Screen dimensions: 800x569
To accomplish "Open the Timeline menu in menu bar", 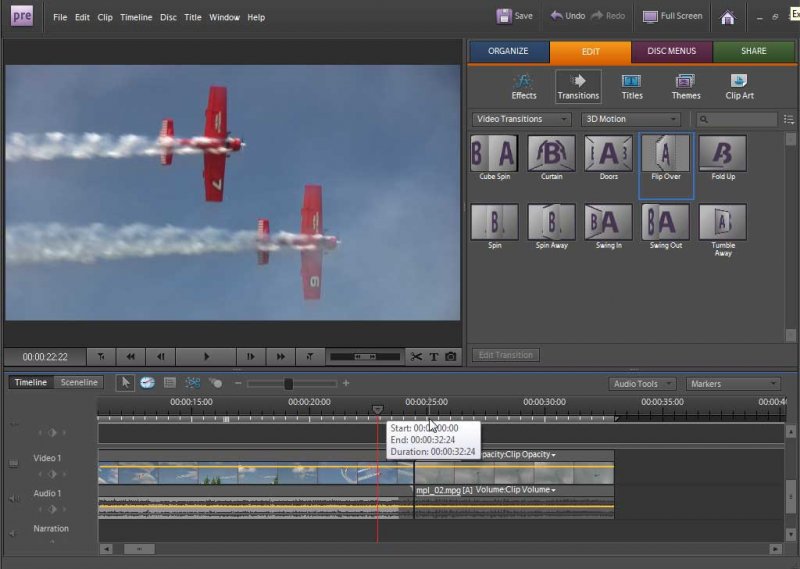I will [x=136, y=17].
